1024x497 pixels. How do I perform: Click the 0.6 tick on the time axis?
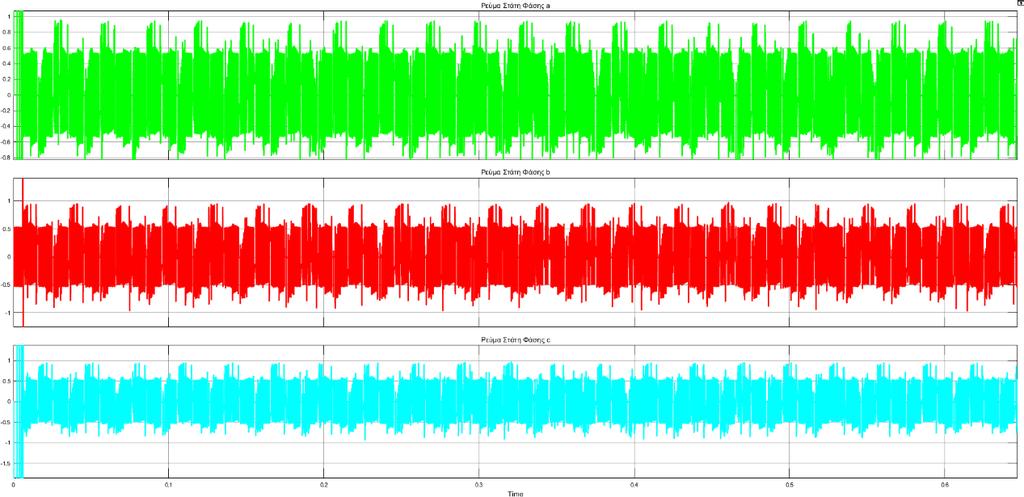[x=944, y=486]
